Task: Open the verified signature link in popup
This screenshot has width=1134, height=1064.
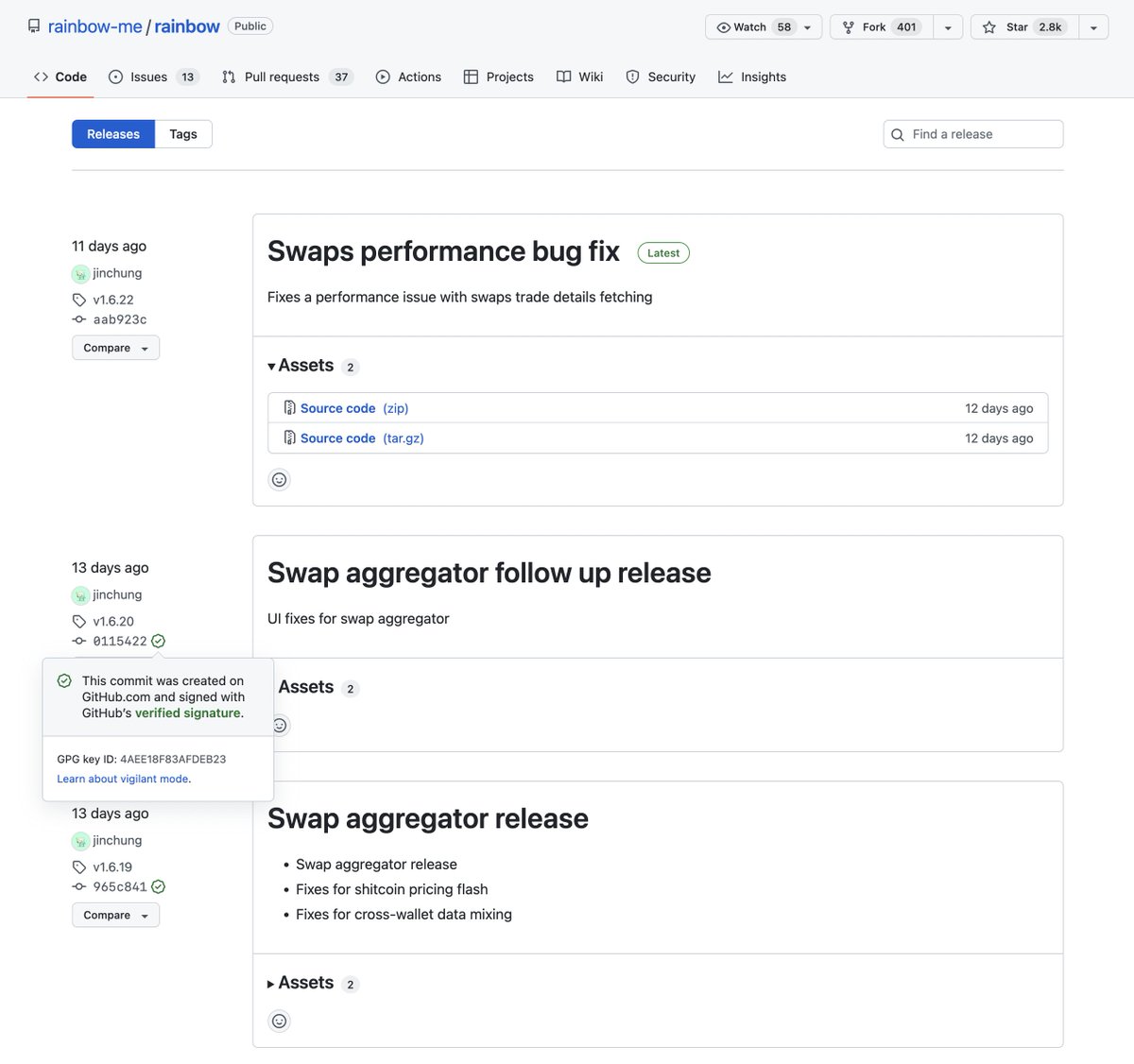Action: (x=187, y=712)
